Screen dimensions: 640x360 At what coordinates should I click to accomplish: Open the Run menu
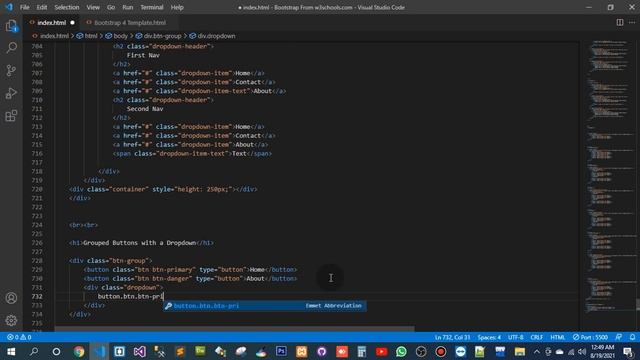(127, 7)
